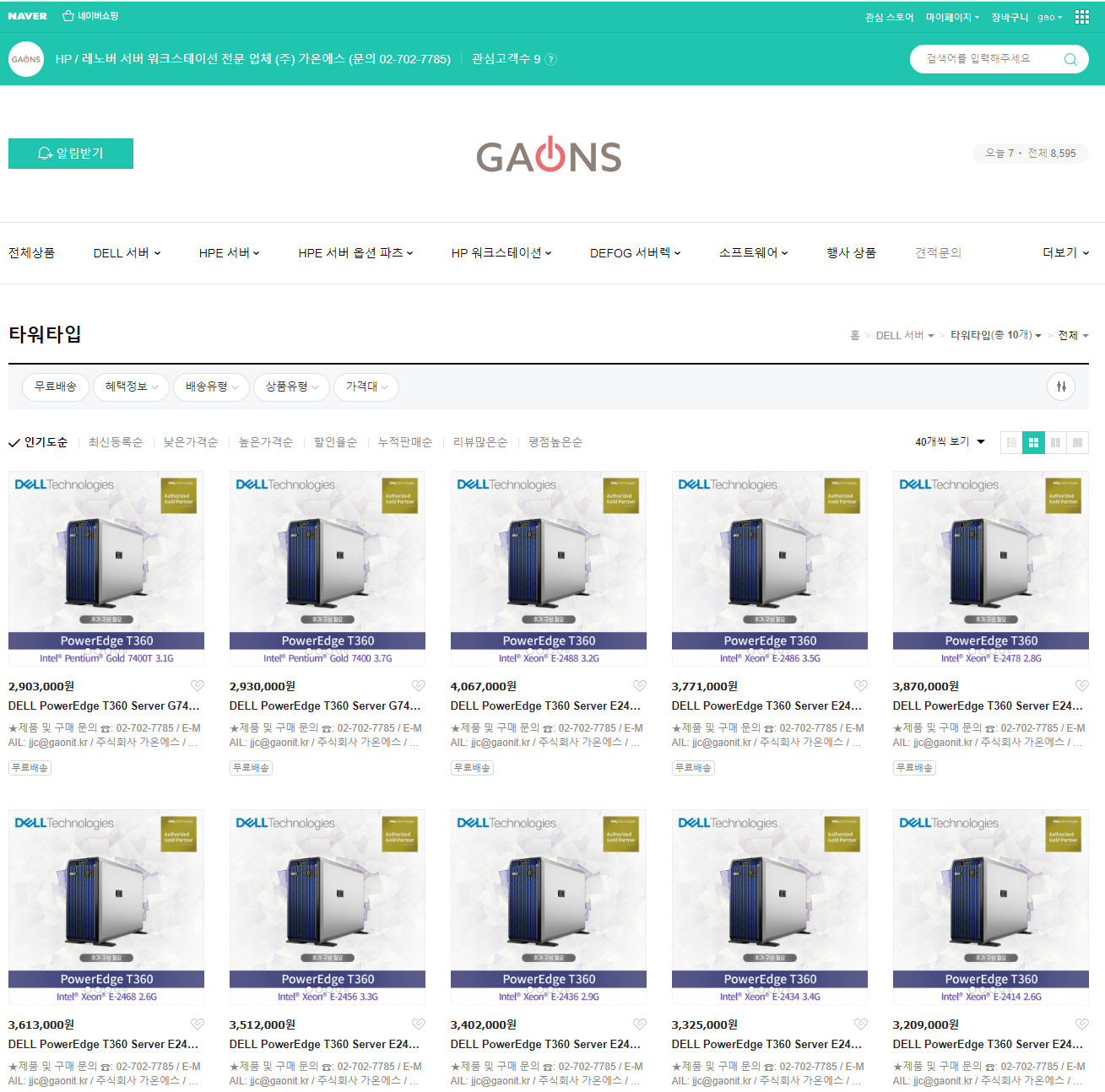Viewport: 1105px width, 1092px height.
Task: Expand the 소프트웨어 menu
Action: [x=753, y=253]
